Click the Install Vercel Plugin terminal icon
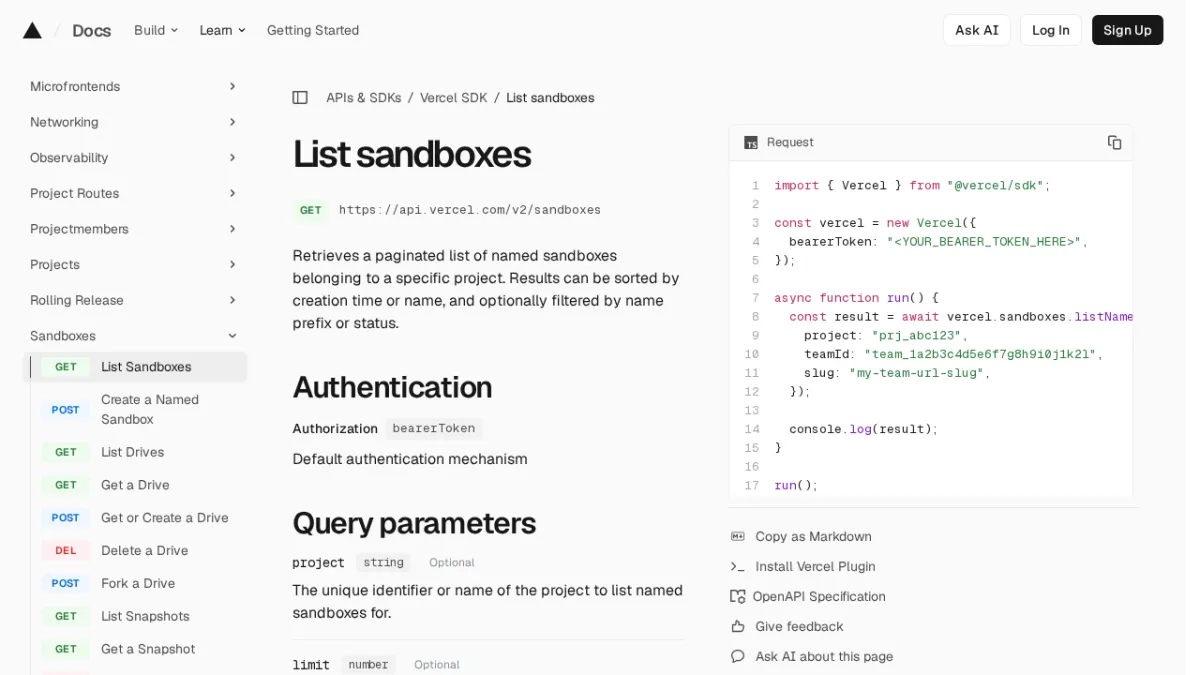The width and height of the screenshot is (1200, 675). click(738, 567)
